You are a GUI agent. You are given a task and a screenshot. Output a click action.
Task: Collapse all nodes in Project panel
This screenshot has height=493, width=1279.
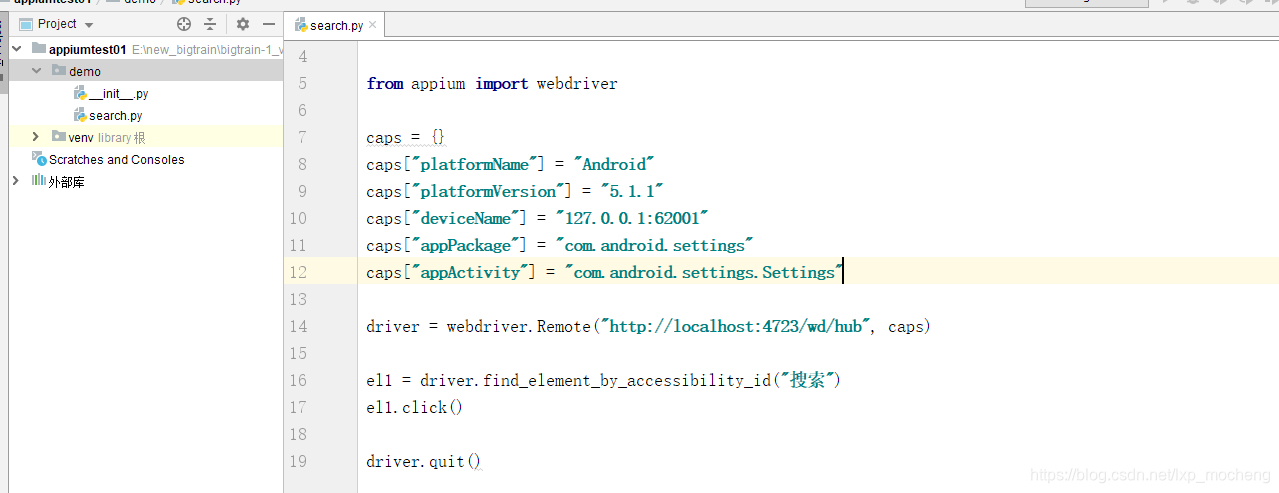pyautogui.click(x=210, y=24)
